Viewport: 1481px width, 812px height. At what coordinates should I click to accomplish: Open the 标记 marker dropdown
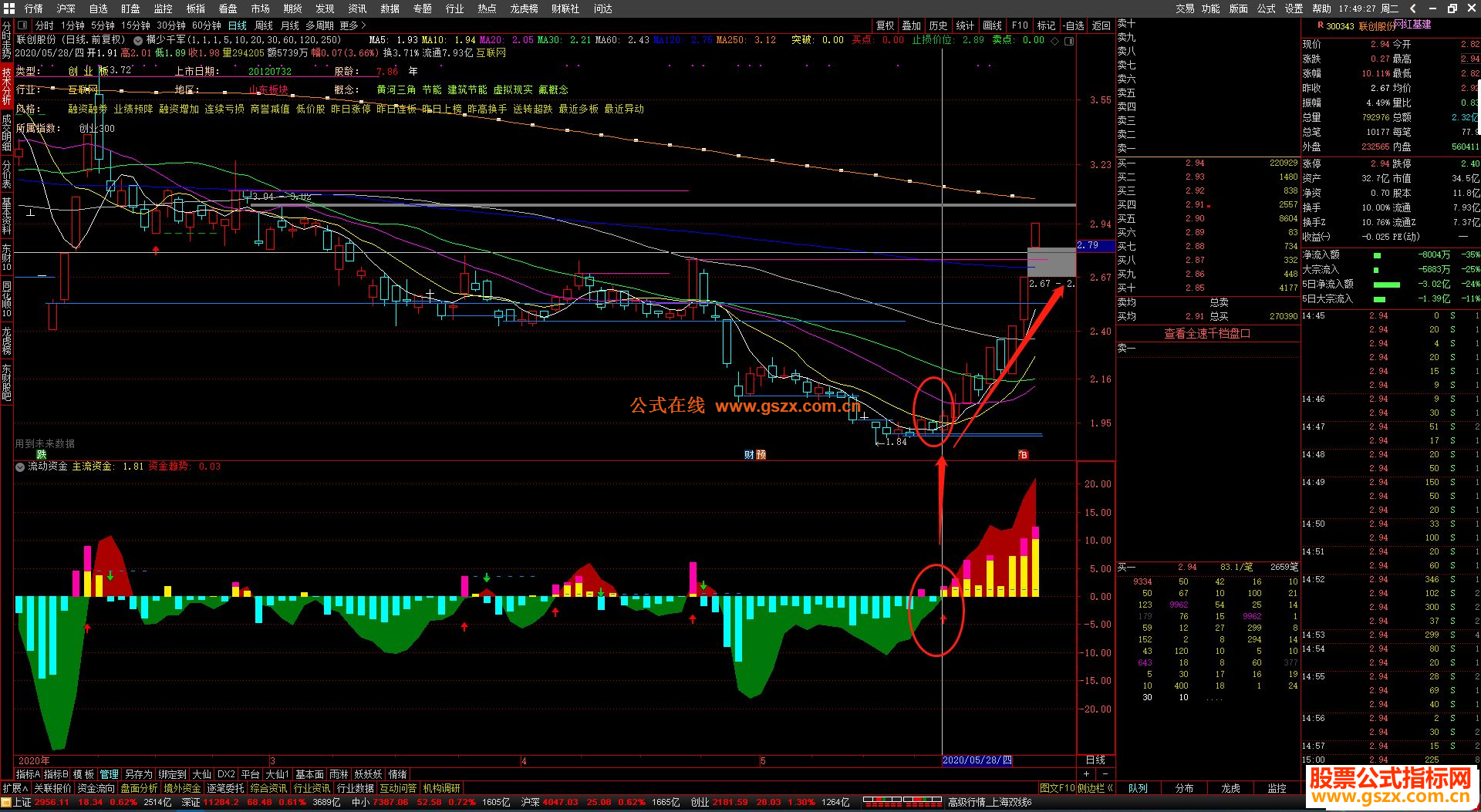pyautogui.click(x=1046, y=25)
